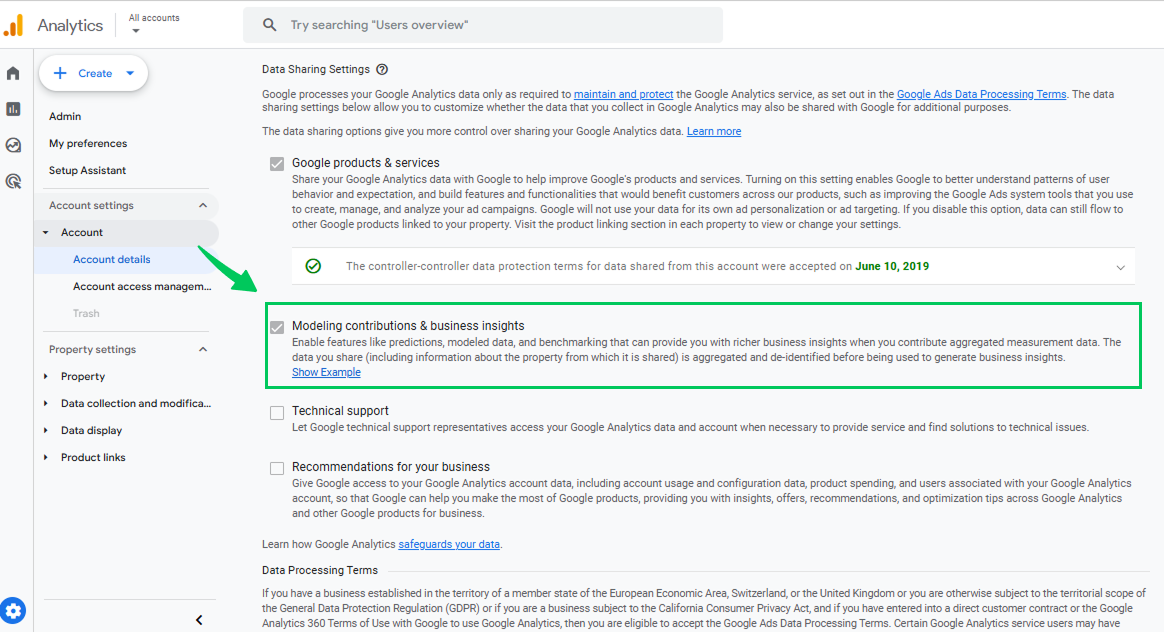Click the Data Sharing Settings help icon

coord(382,69)
